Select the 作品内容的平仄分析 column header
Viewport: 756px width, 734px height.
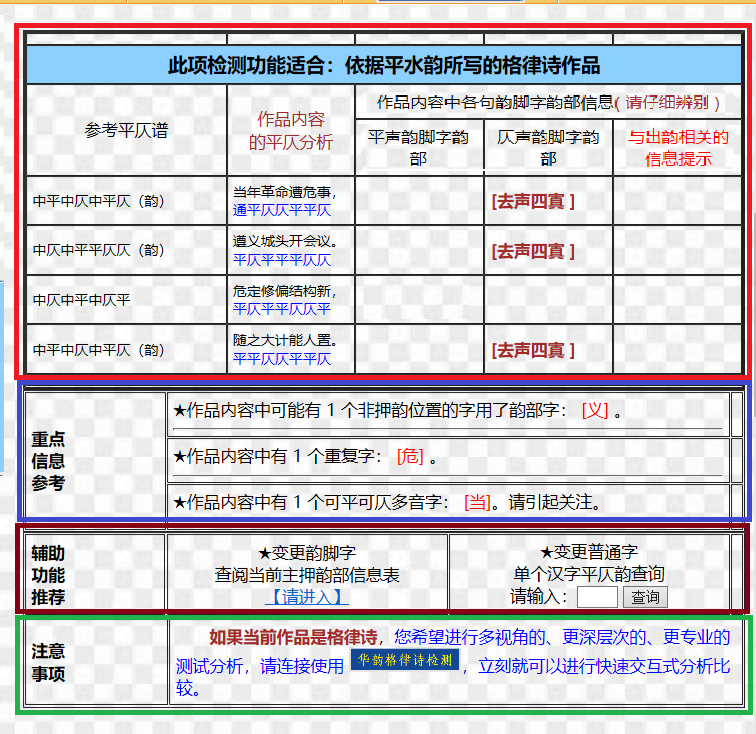291,131
